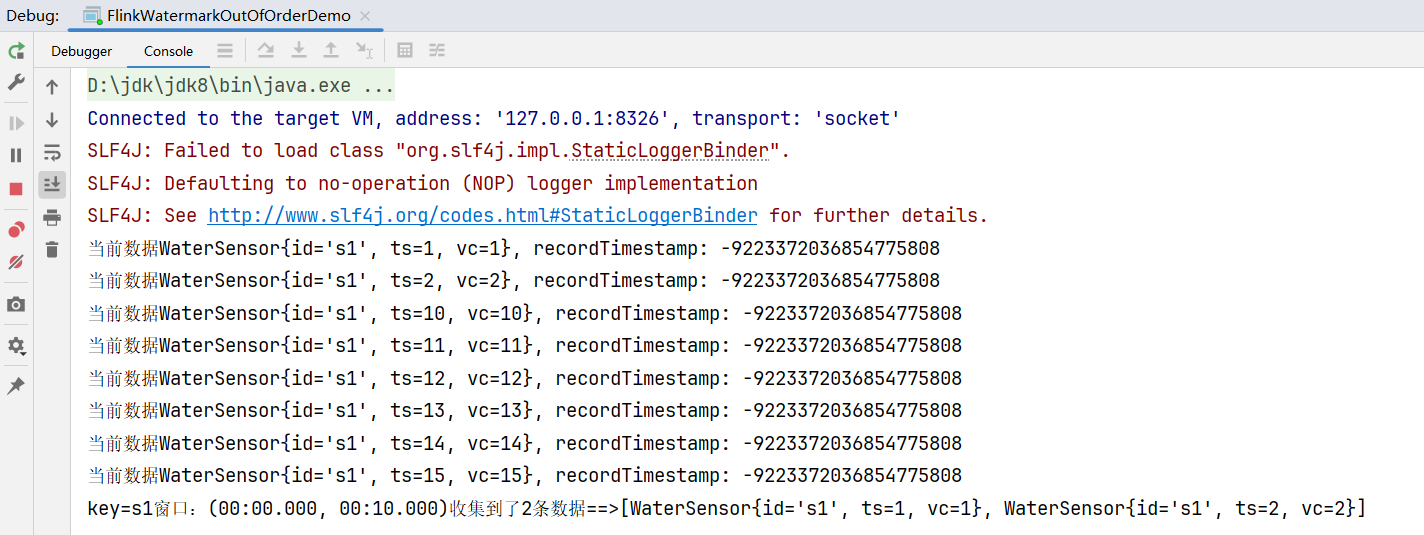Pin the debug tab
1424x535 pixels.
click(x=16, y=386)
